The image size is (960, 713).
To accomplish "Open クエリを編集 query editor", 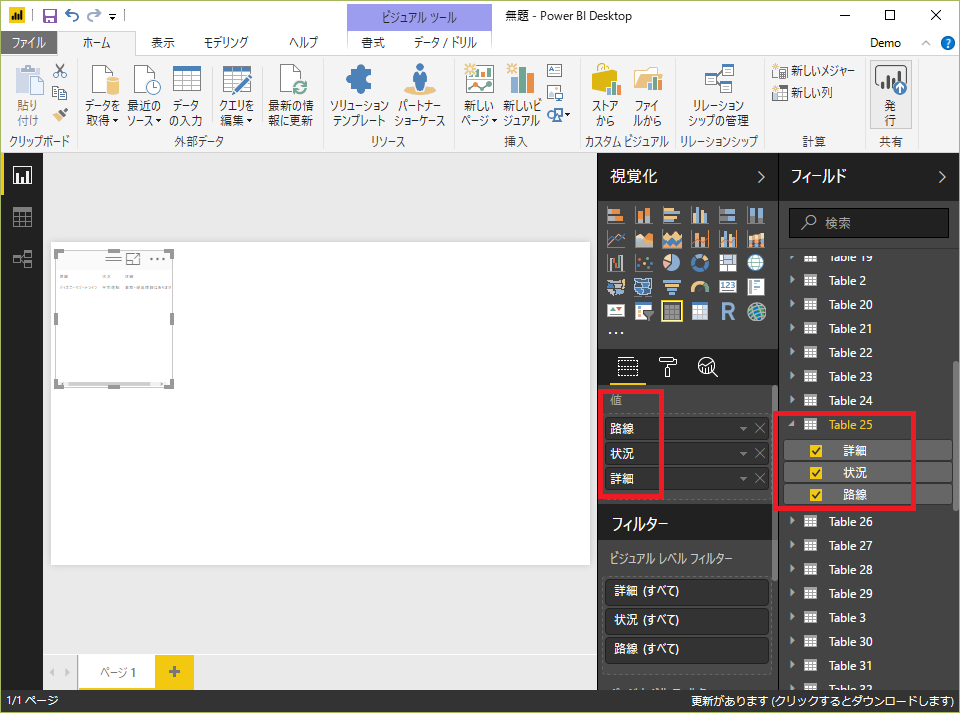I will (x=236, y=95).
